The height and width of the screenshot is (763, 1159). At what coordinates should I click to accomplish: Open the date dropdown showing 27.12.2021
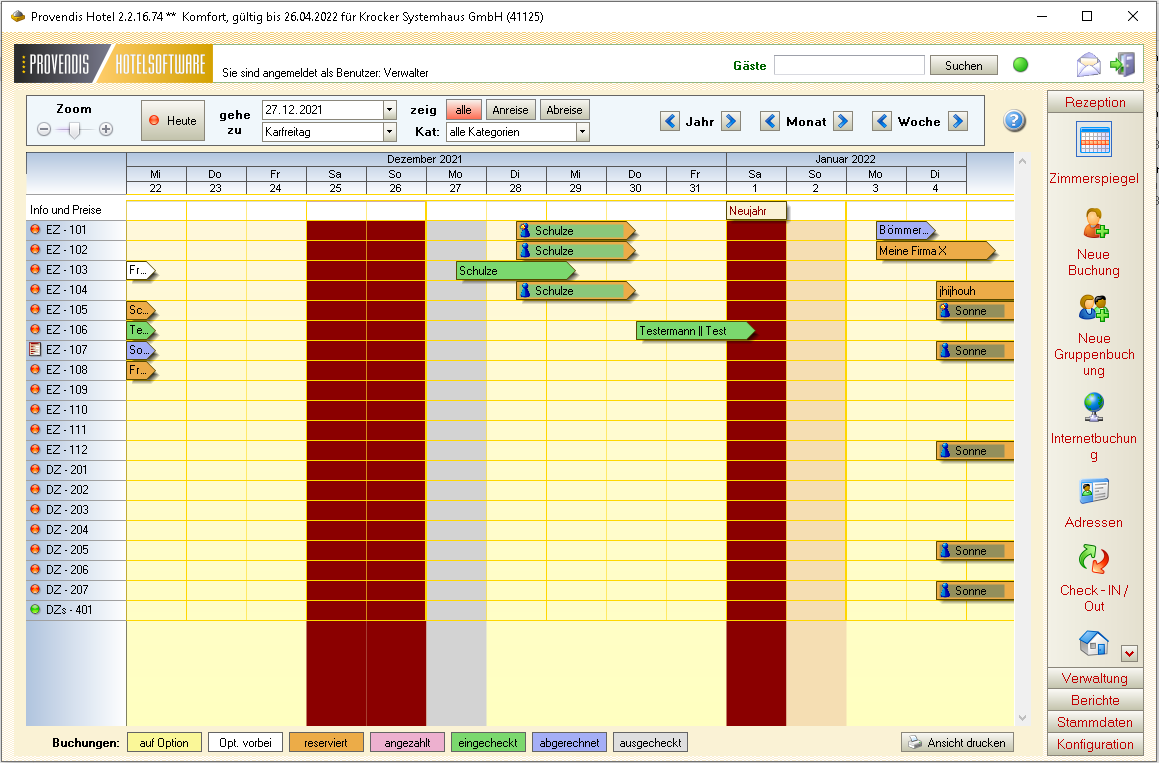(x=389, y=110)
